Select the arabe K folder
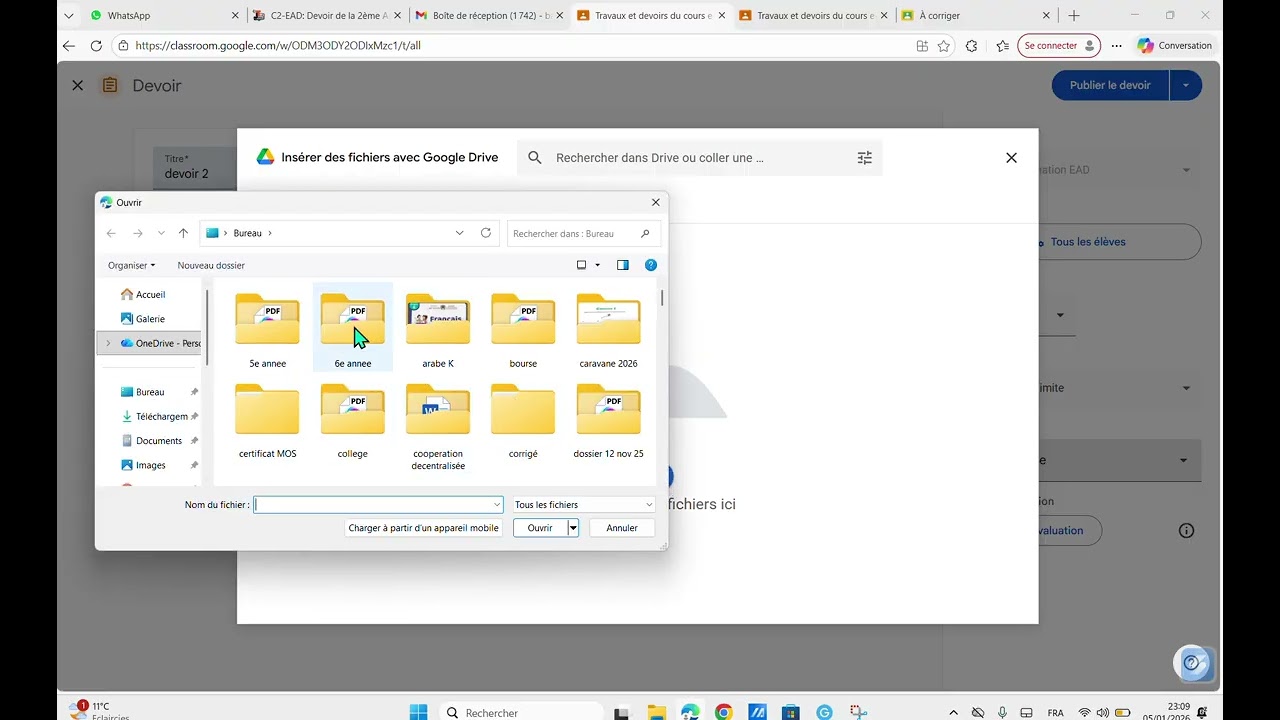This screenshot has height=720, width=1280. pos(438,329)
